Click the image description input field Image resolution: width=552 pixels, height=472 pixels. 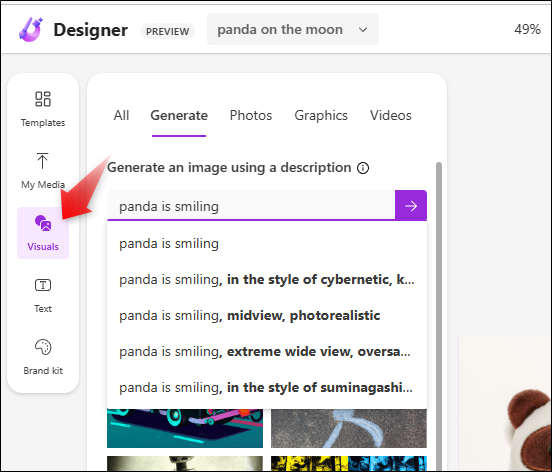[251, 206]
